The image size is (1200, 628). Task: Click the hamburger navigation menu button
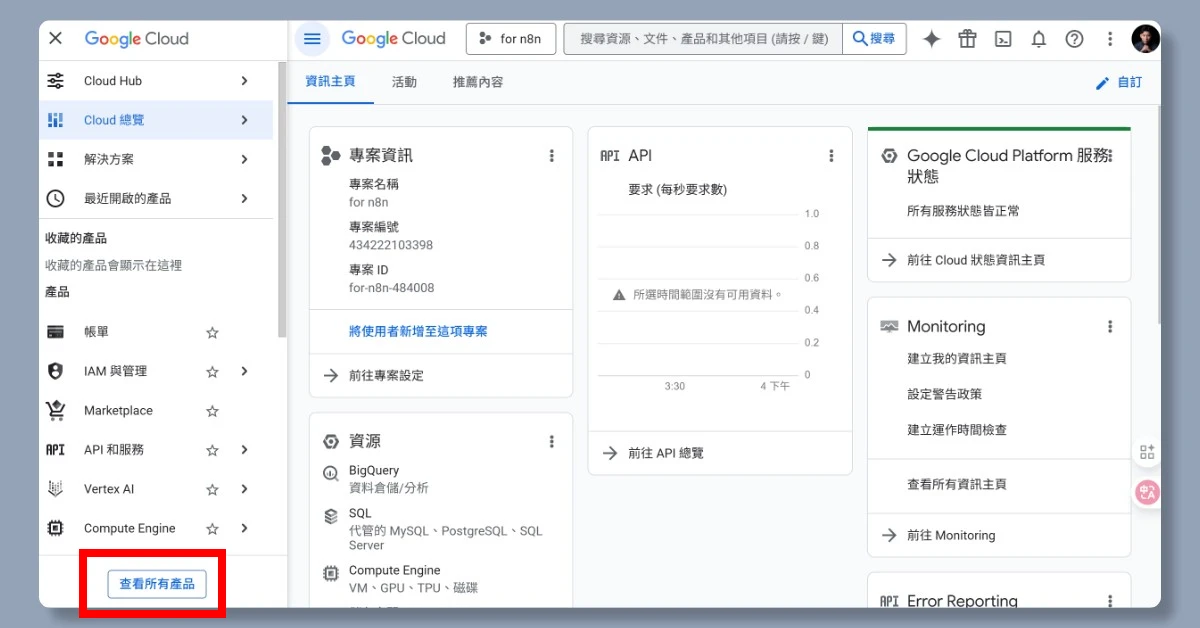(312, 39)
